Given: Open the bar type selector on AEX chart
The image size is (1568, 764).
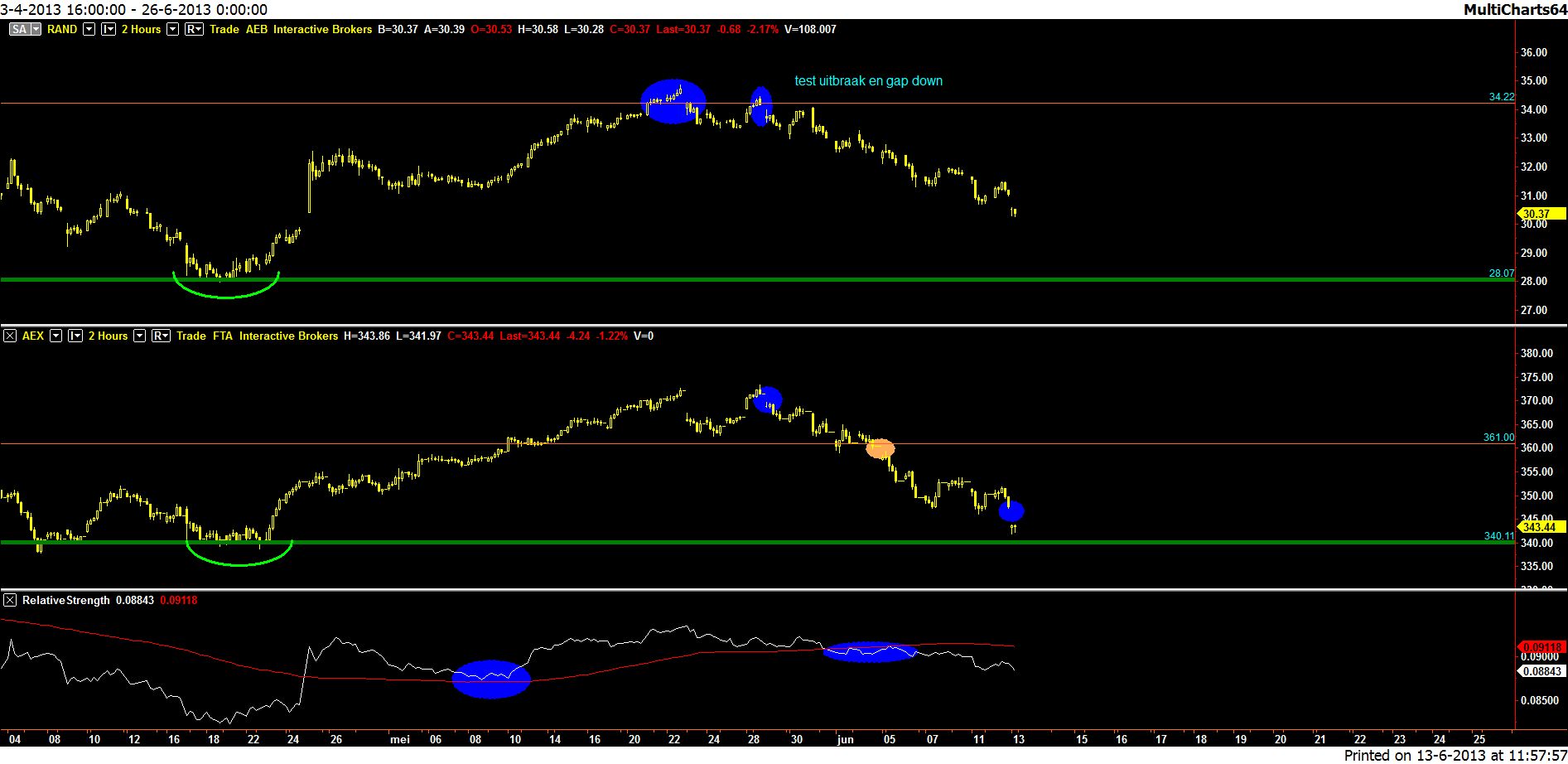Looking at the screenshot, I should pyautogui.click(x=75, y=336).
